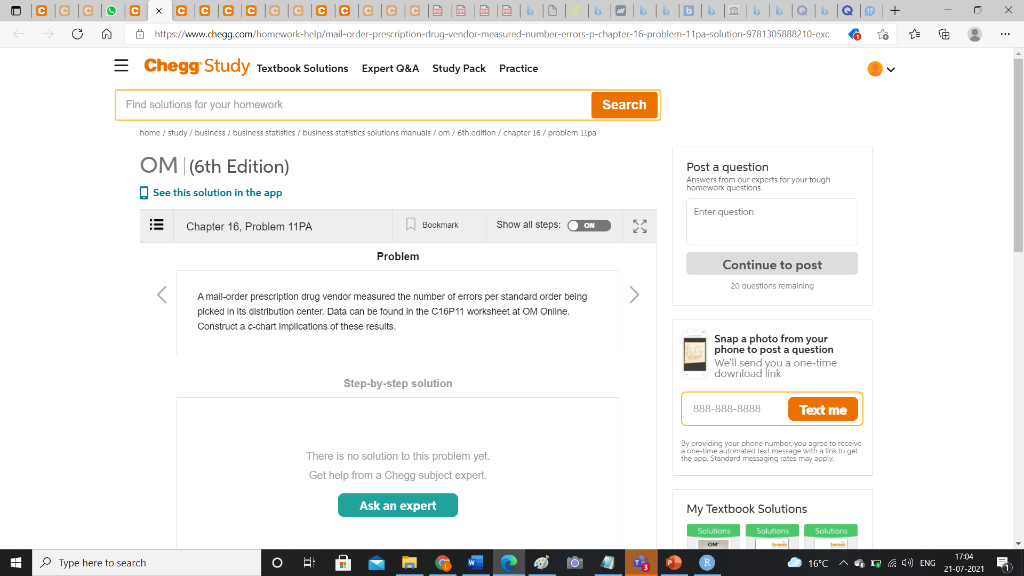Open PowerPoint from taskbar

coord(674,562)
